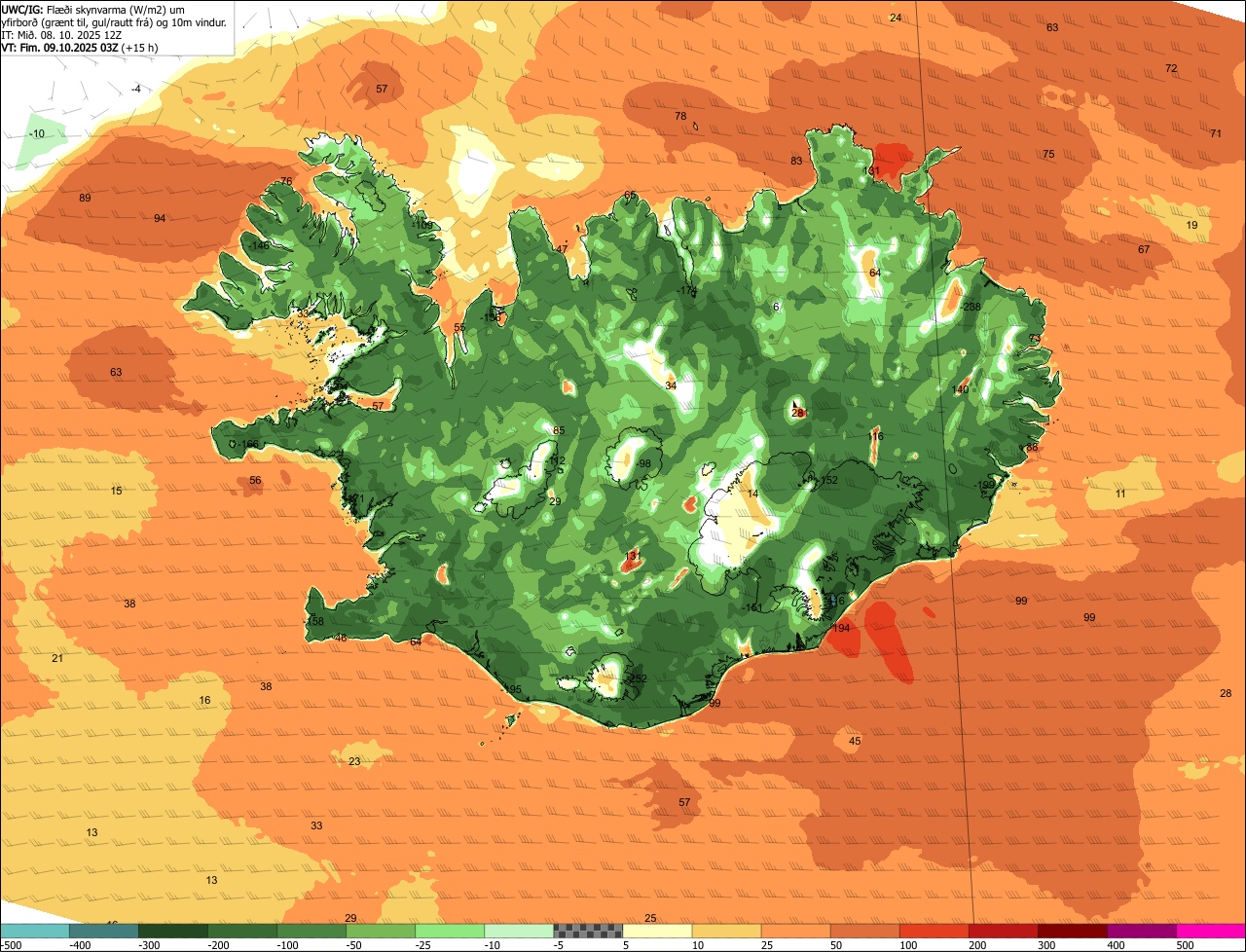Click legend swatch between 100 and 200

click(x=934, y=931)
